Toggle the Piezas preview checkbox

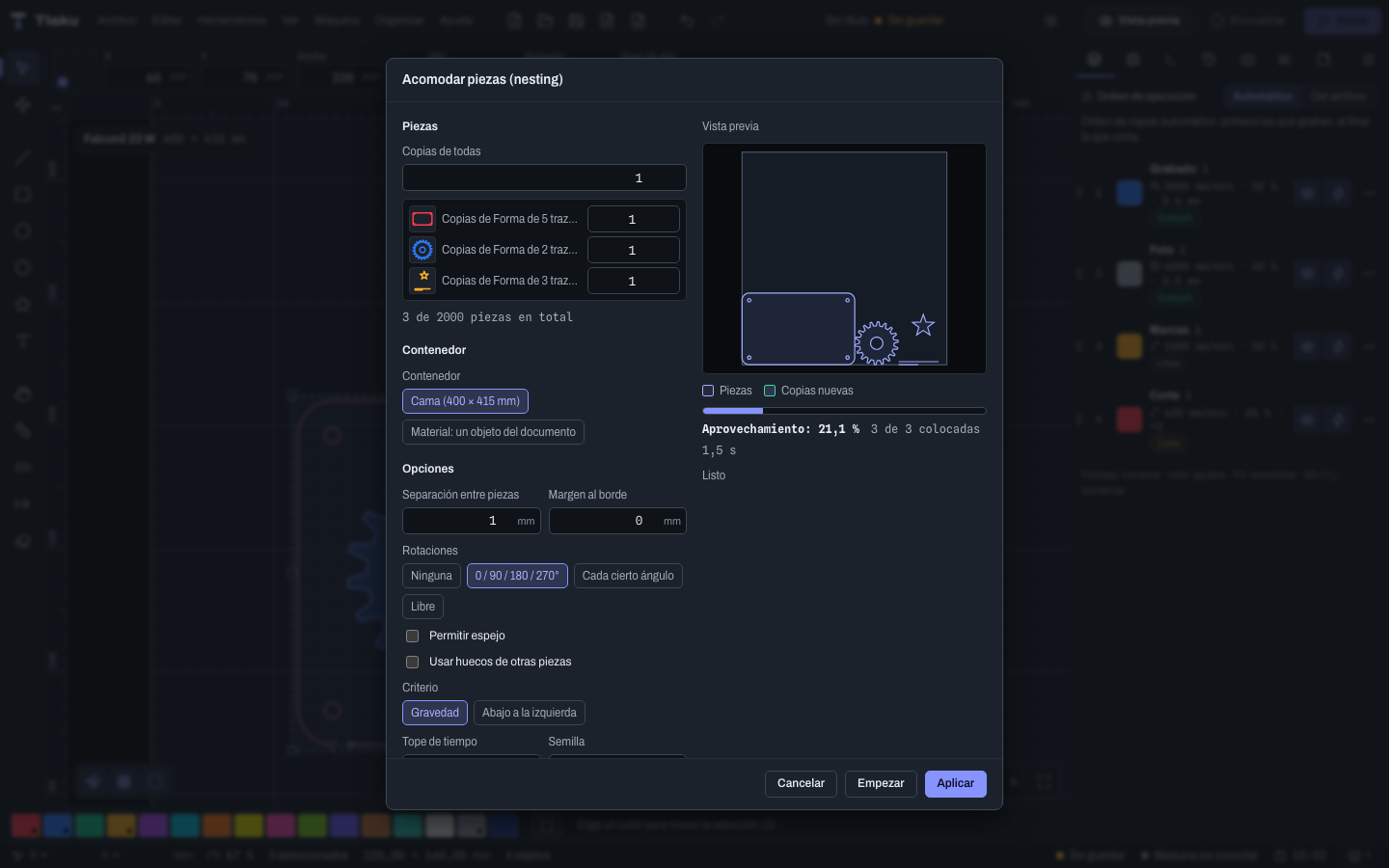708,391
